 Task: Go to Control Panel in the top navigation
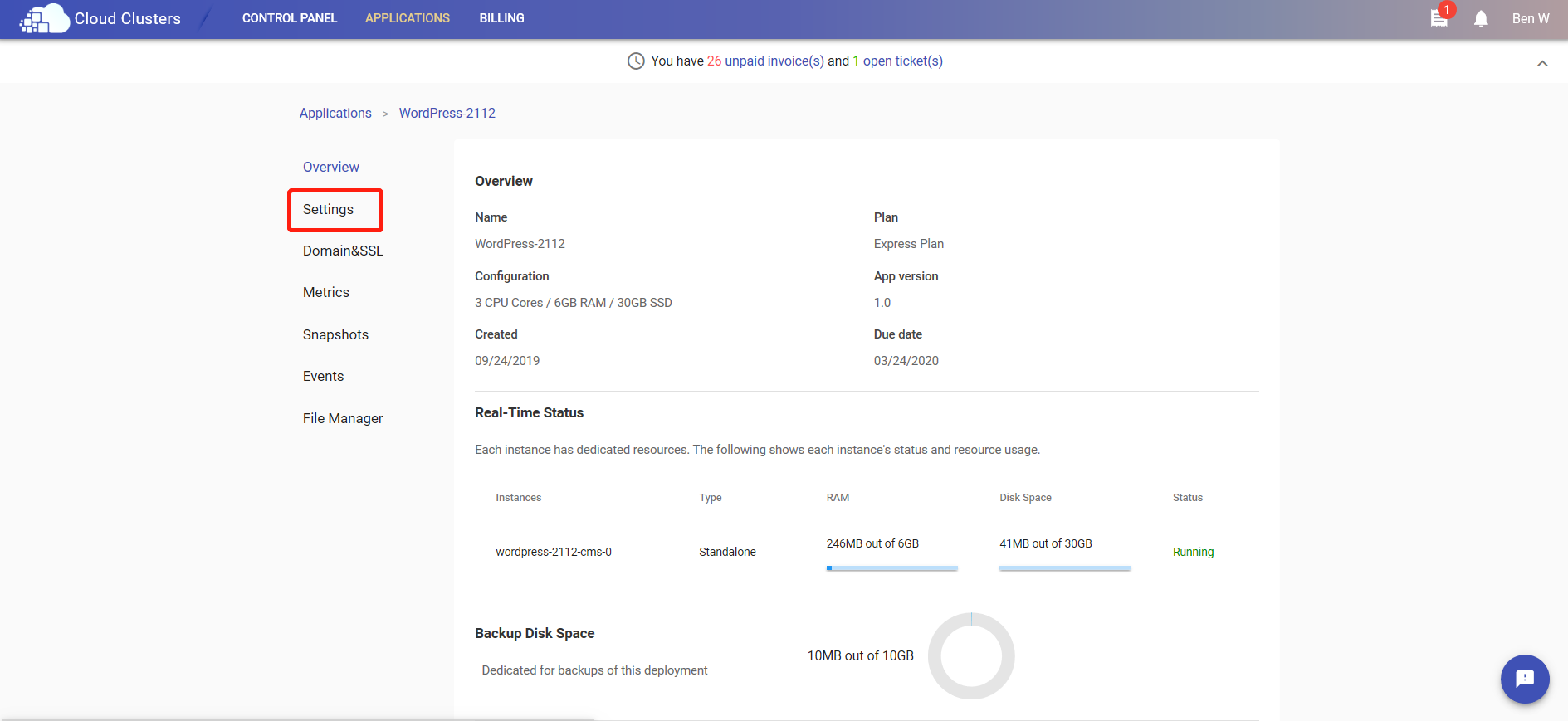coord(290,18)
